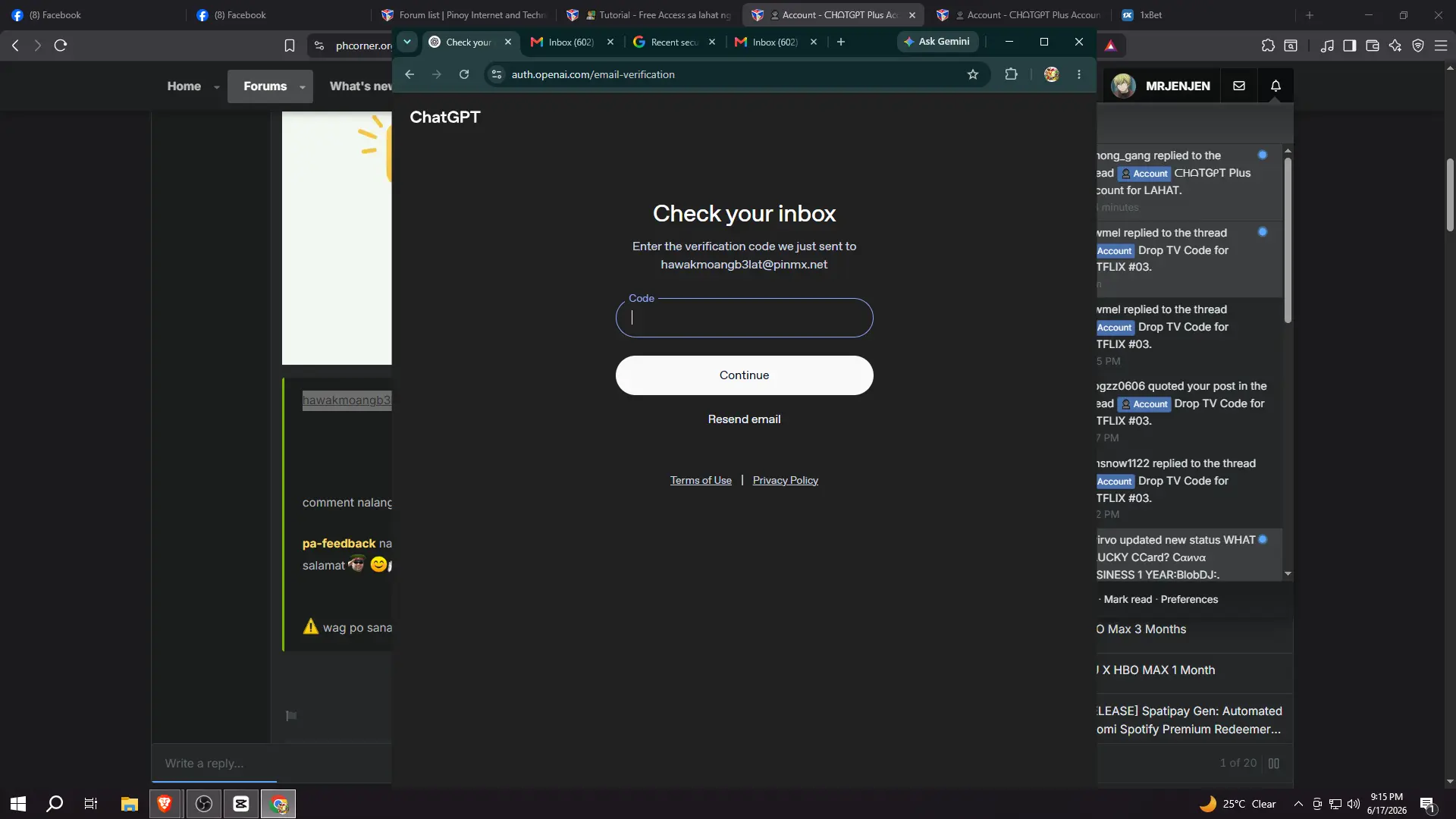Open the MRJENJEN user profile menu
The height and width of the screenshot is (819, 1456).
1160,86
